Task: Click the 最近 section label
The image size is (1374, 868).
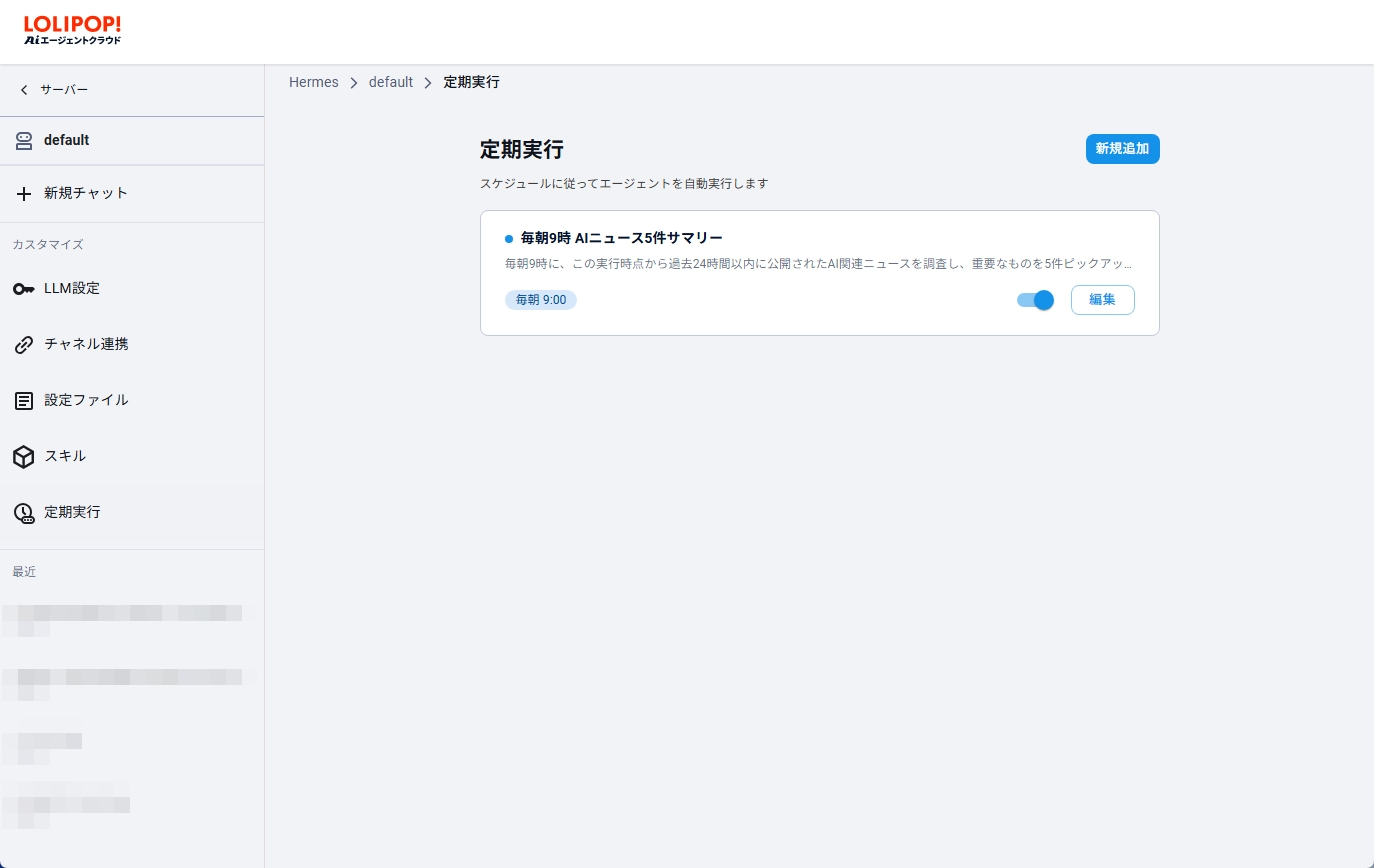Action: 24,572
